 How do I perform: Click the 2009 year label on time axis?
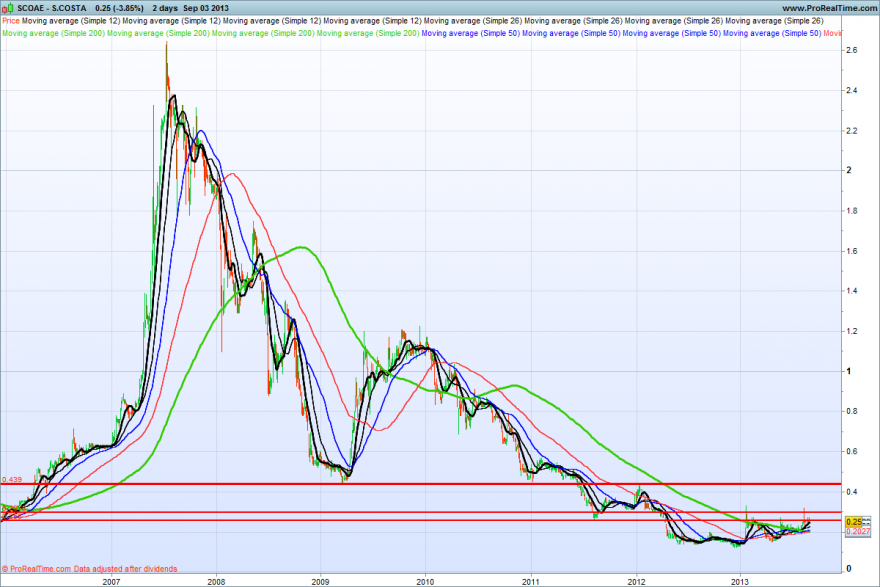320,581
